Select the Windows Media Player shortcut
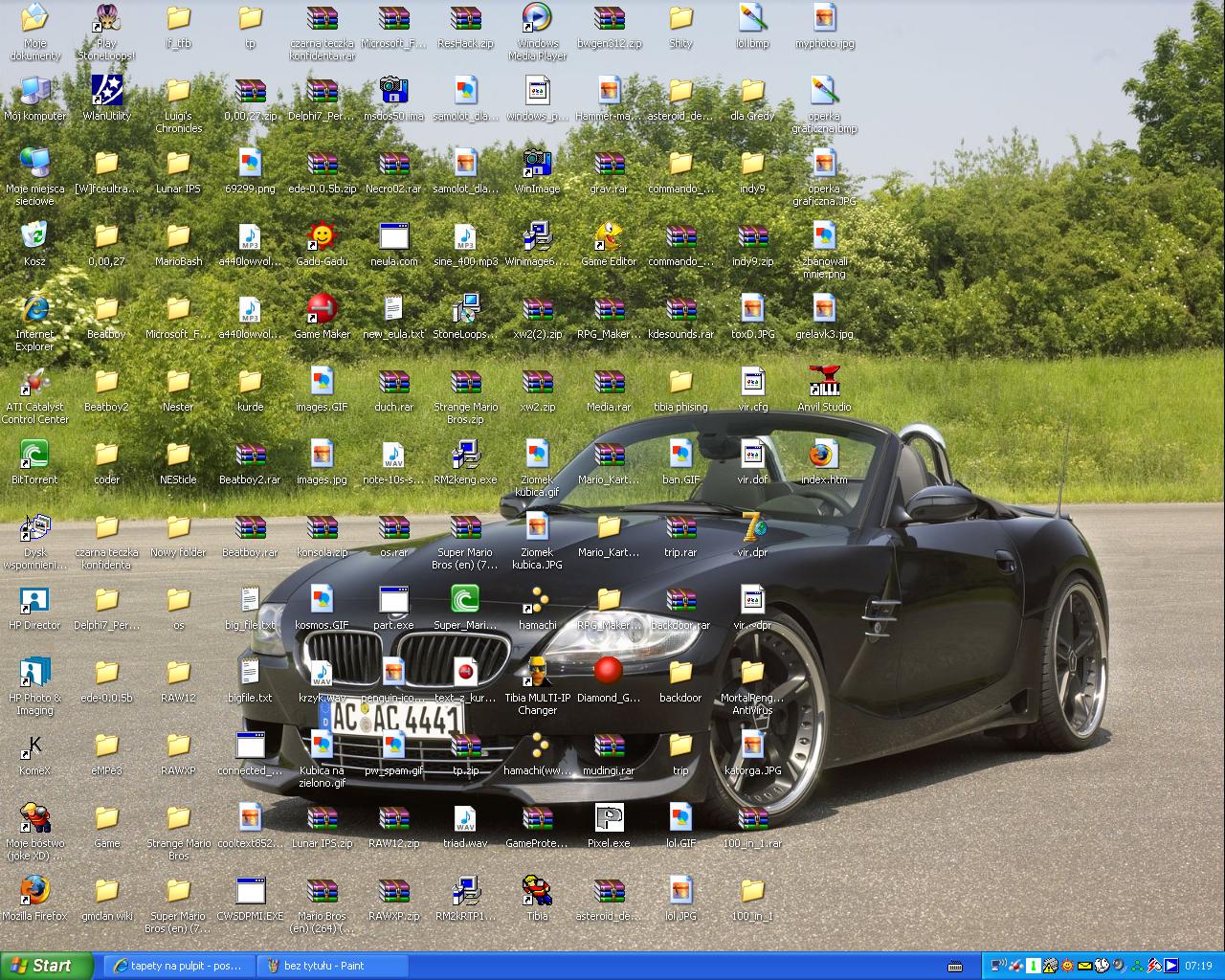 point(537,19)
